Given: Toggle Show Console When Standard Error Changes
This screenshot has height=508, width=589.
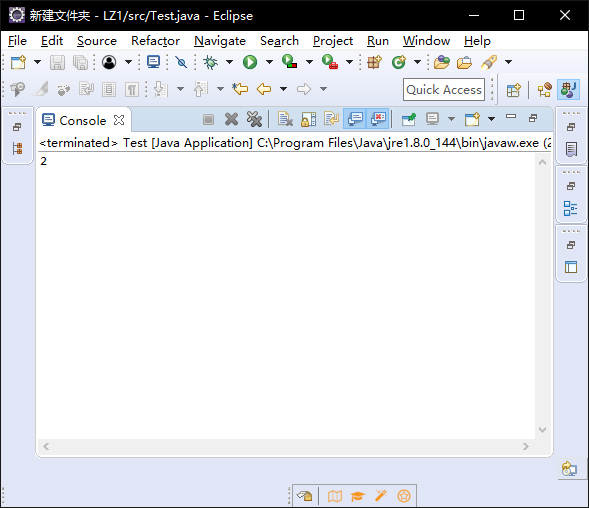Looking at the screenshot, I should point(378,119).
